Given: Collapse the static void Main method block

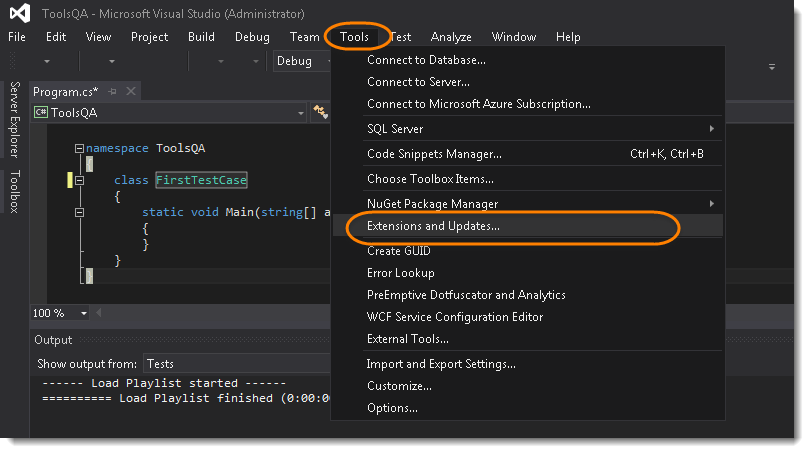Looking at the screenshot, I should coord(79,213).
